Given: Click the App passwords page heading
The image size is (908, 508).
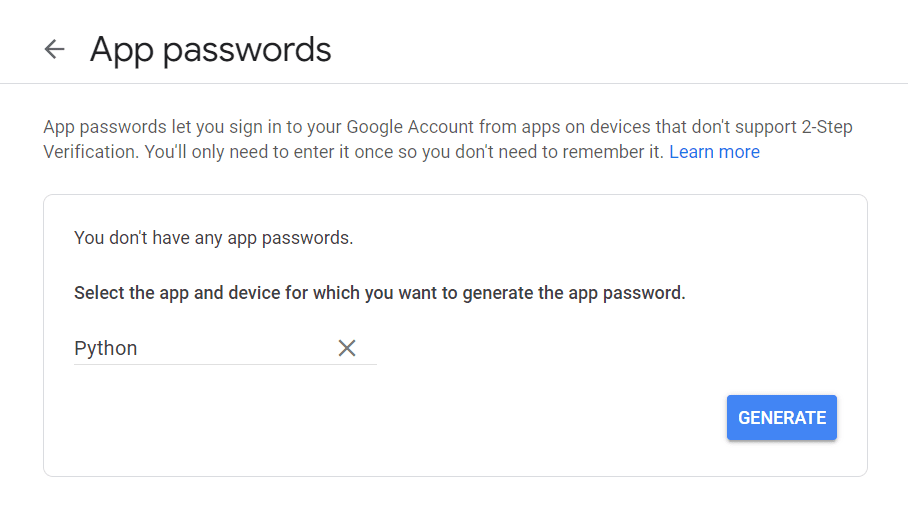Looking at the screenshot, I should pyautogui.click(x=210, y=49).
